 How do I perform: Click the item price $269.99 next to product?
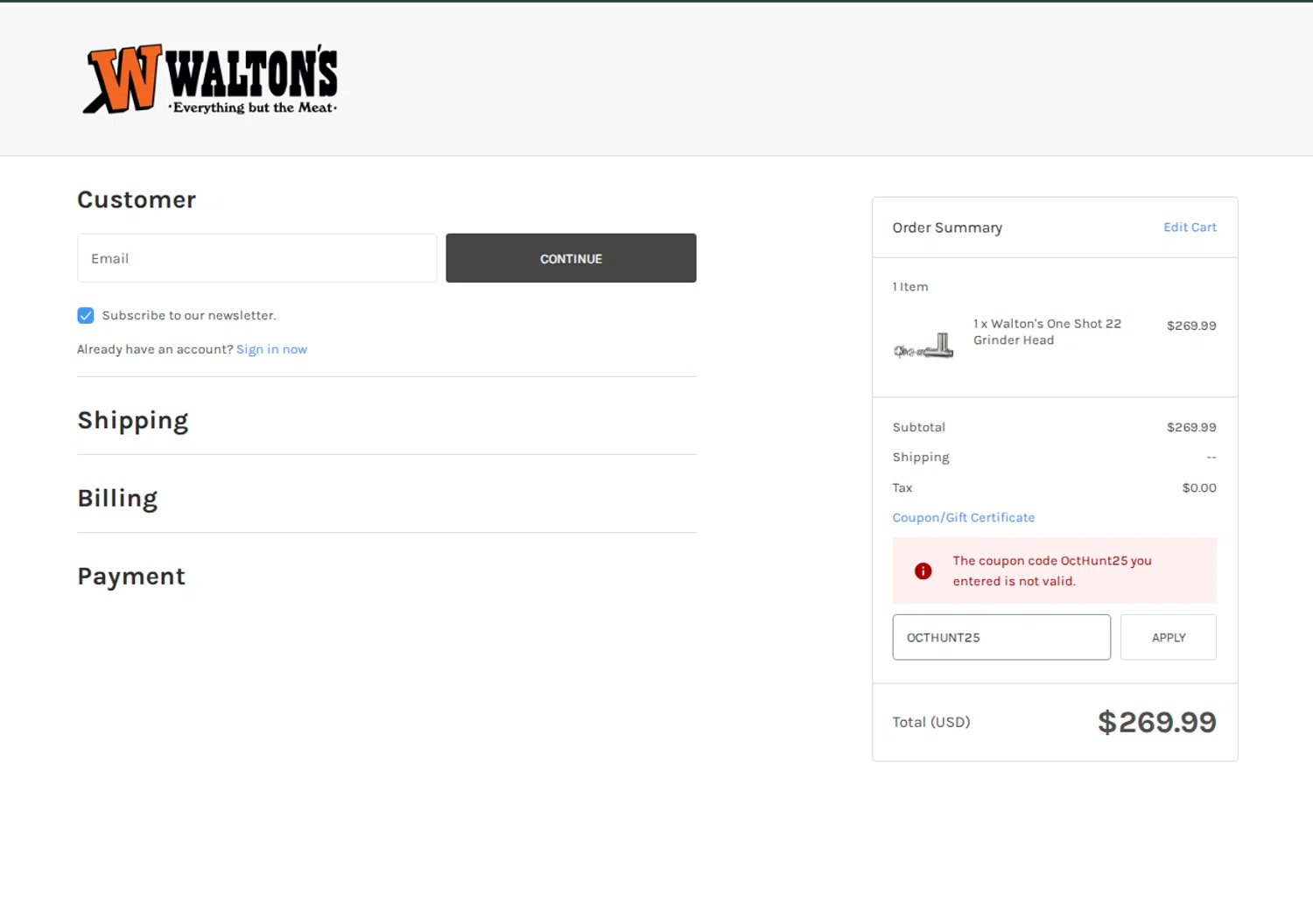1191,325
